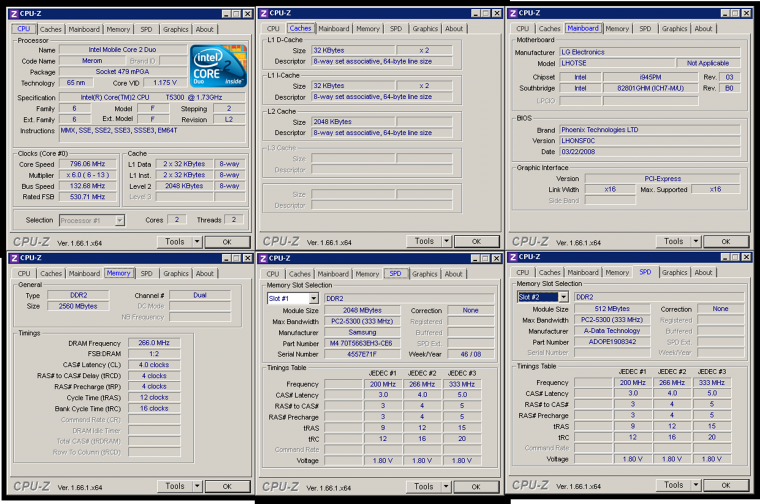Click the DRAM Frequency value 266.0 MHz

[x=154, y=343]
